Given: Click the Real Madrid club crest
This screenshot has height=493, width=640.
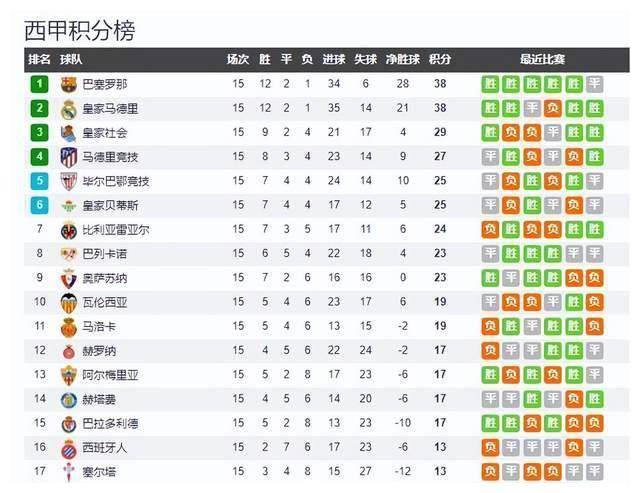Looking at the screenshot, I should pyautogui.click(x=68, y=108).
